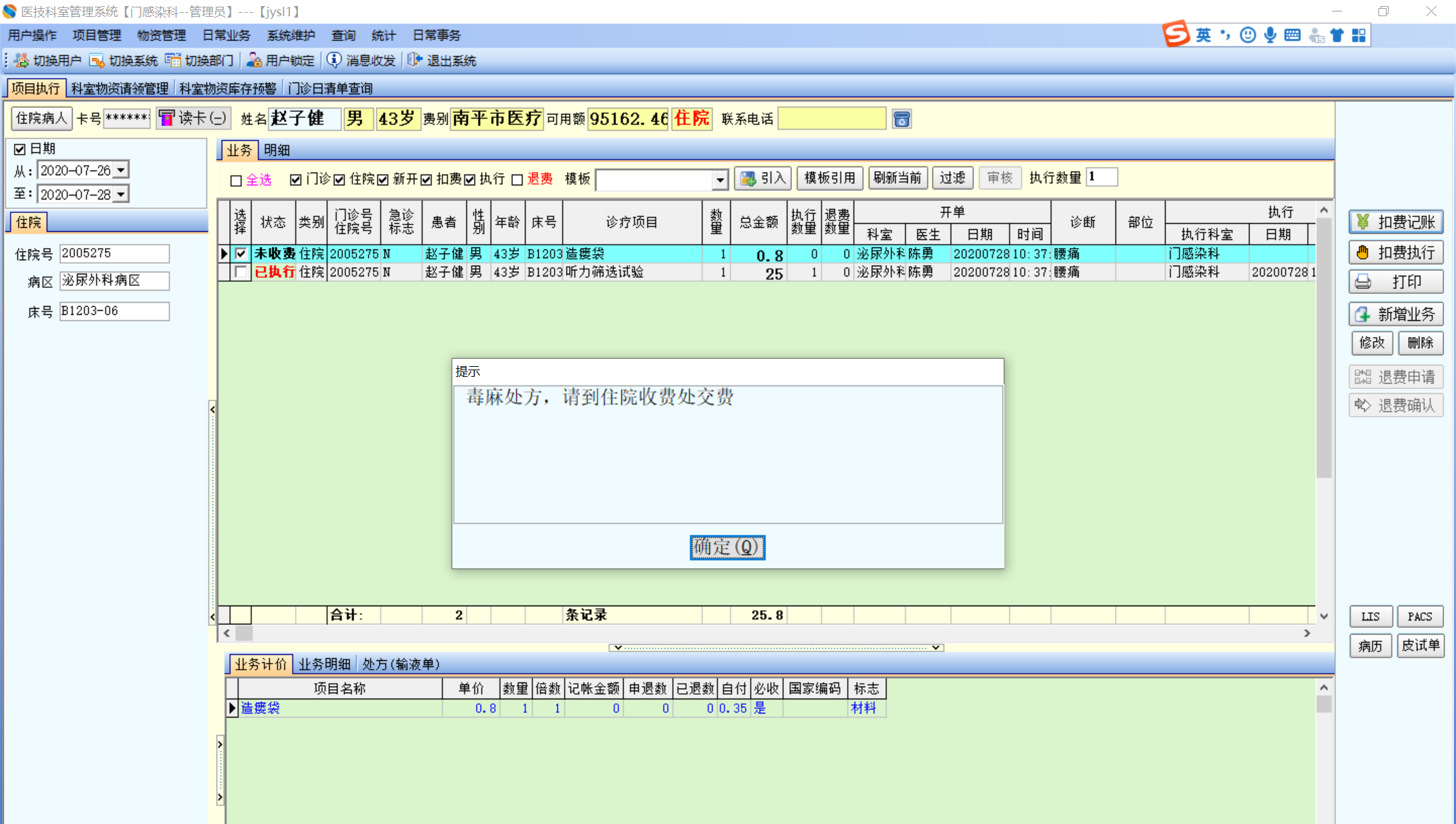Click the 切换用户 switch user icon
Viewport: 1456px width, 824px height.
[x=22, y=61]
